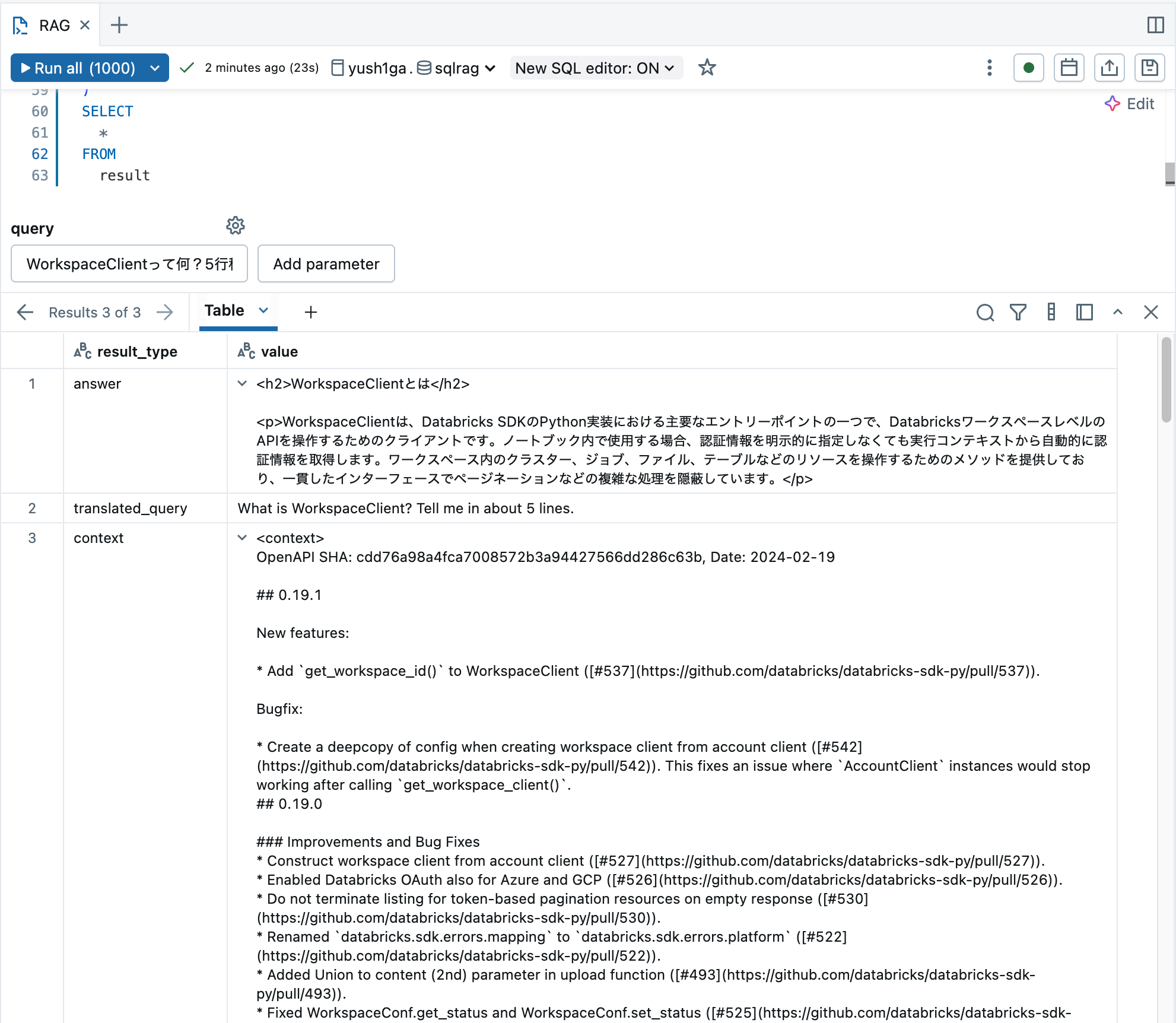Click the share query icon
This screenshot has width=1176, height=1023.
(x=1109, y=68)
